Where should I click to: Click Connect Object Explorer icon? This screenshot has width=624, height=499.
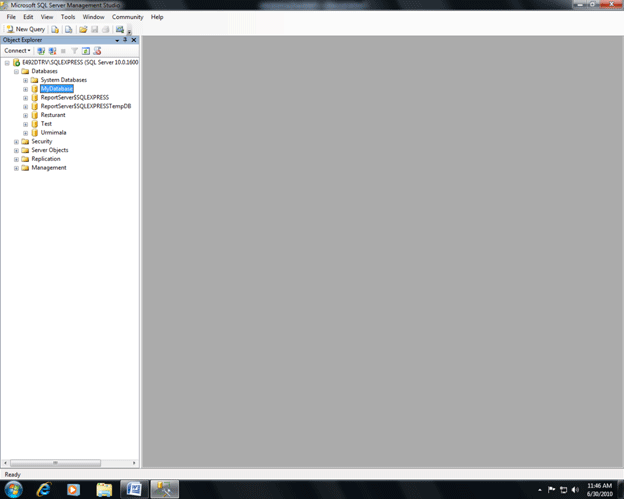pos(41,51)
